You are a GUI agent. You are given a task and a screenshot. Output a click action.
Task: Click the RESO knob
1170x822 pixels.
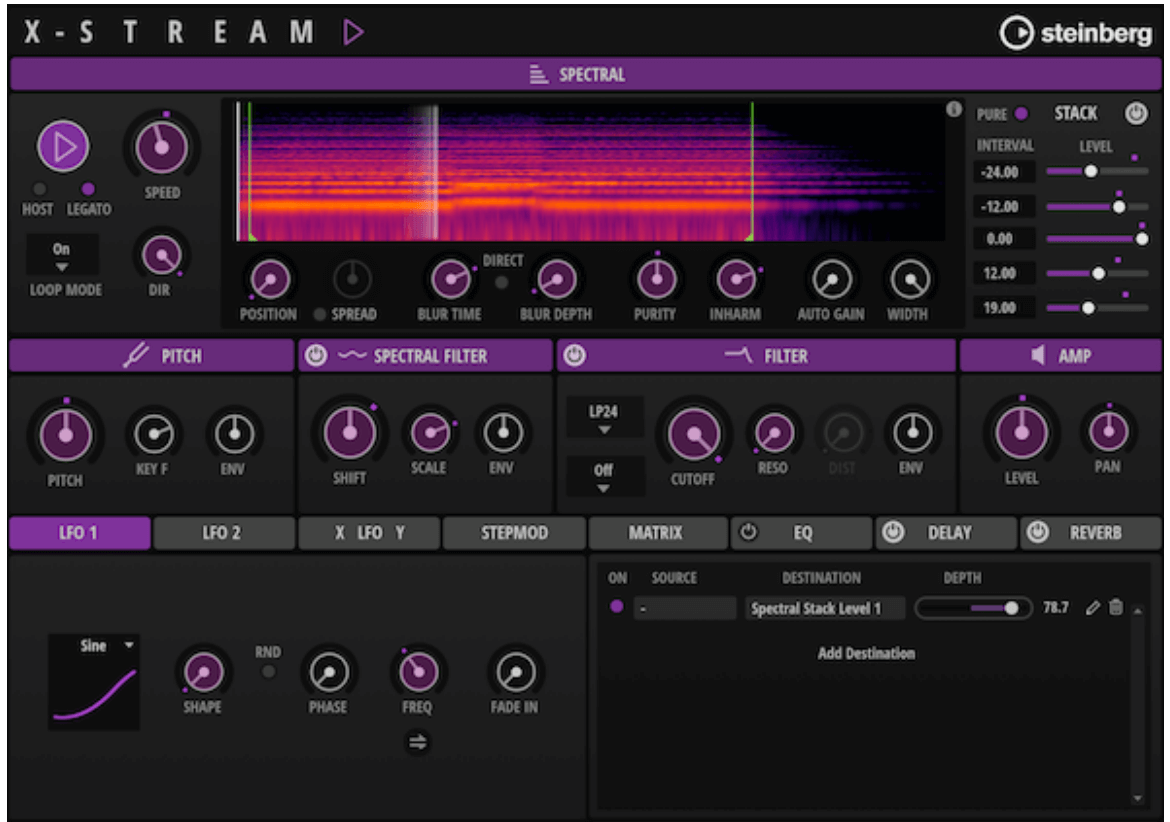[774, 432]
